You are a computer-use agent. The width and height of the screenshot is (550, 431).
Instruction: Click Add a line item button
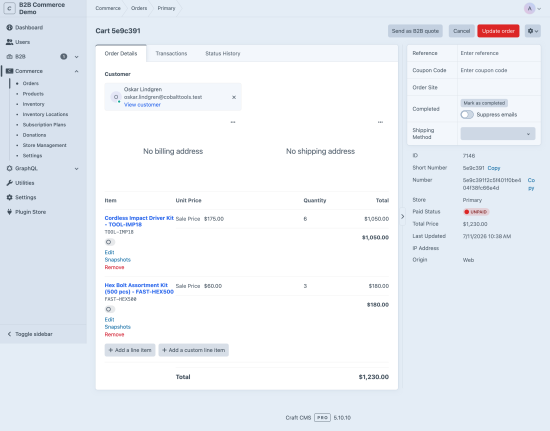click(x=130, y=350)
